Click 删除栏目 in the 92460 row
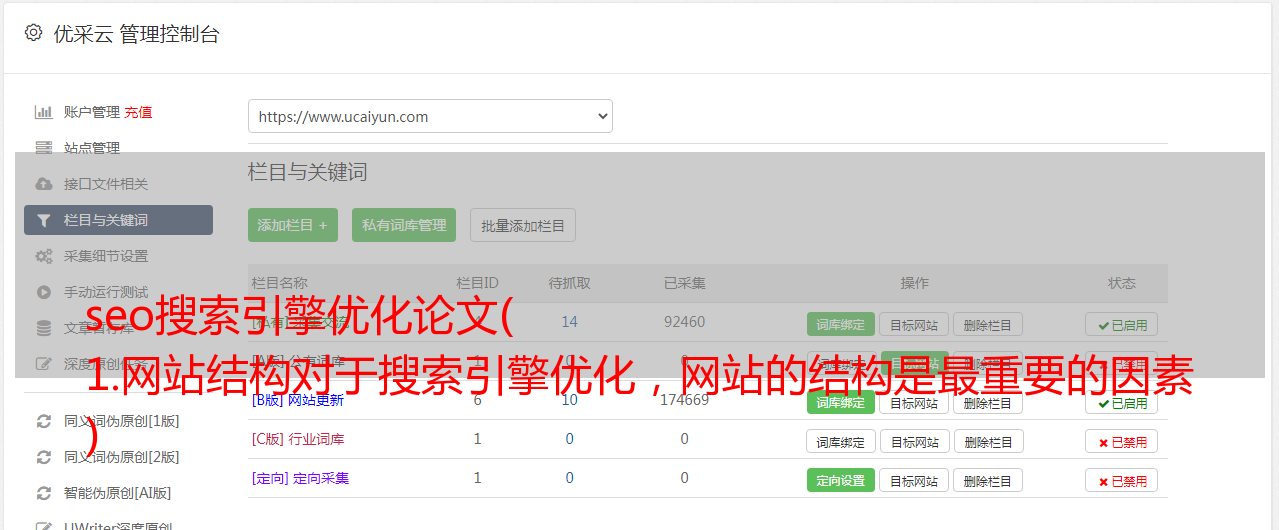The width and height of the screenshot is (1279, 530). coord(988,324)
